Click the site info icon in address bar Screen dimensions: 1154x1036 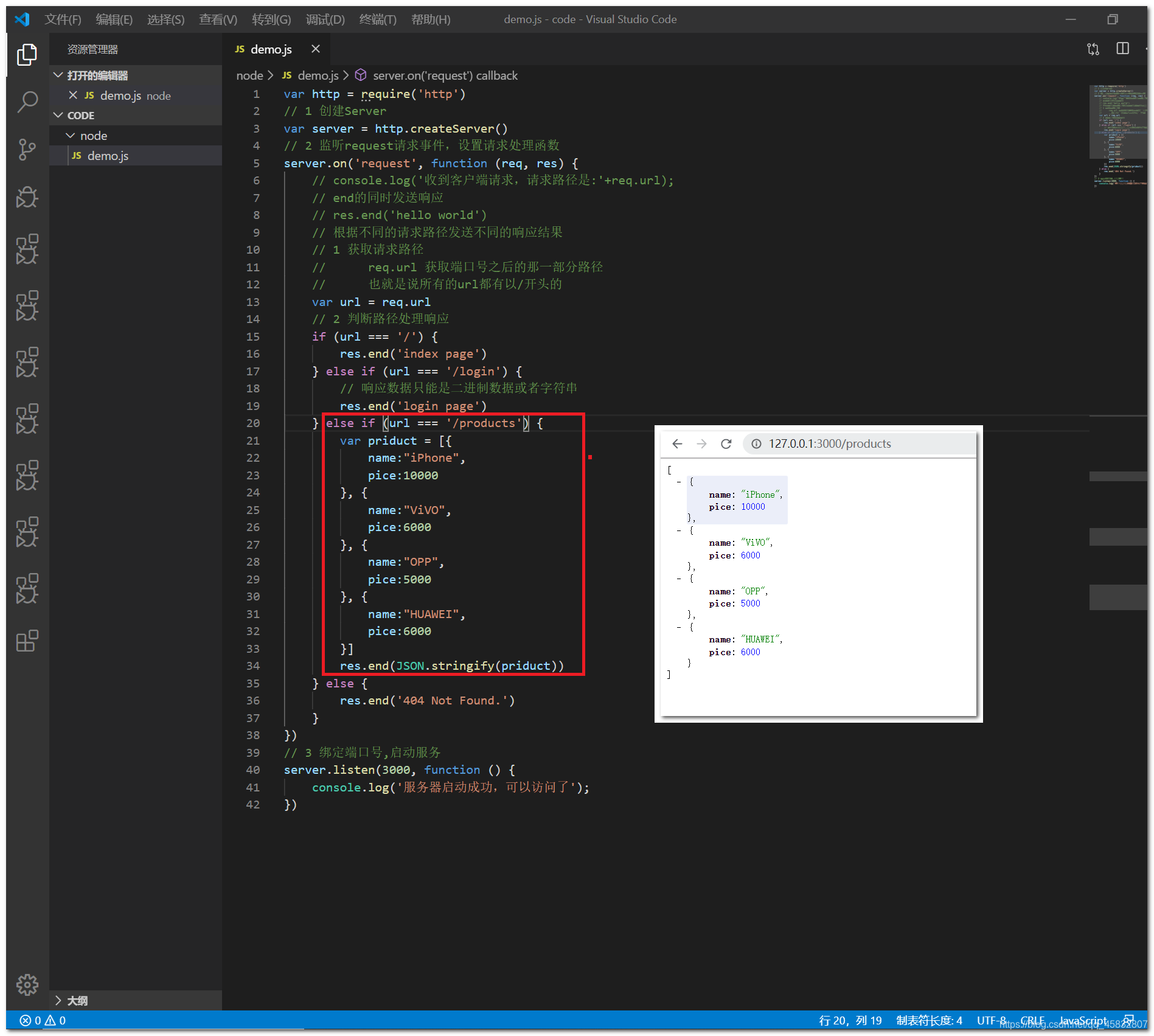point(756,443)
